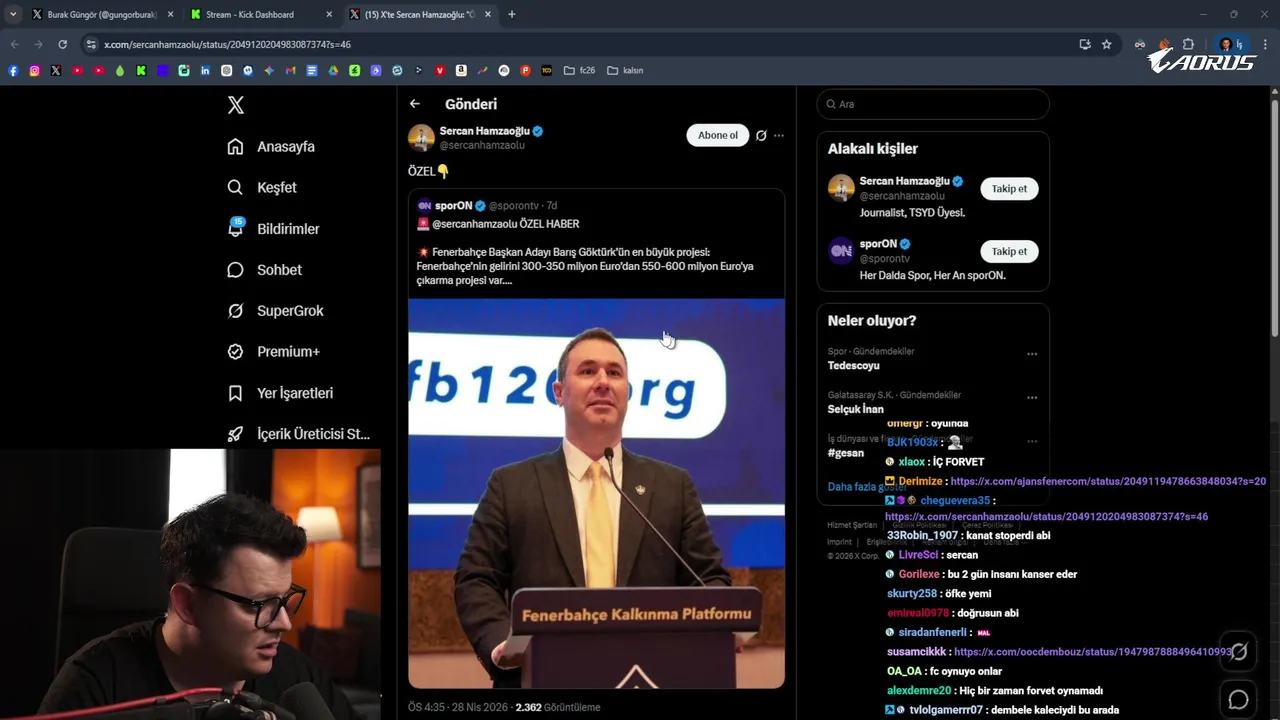Click Sercan Hamzaoğlu avatar in post header

(x=421, y=137)
